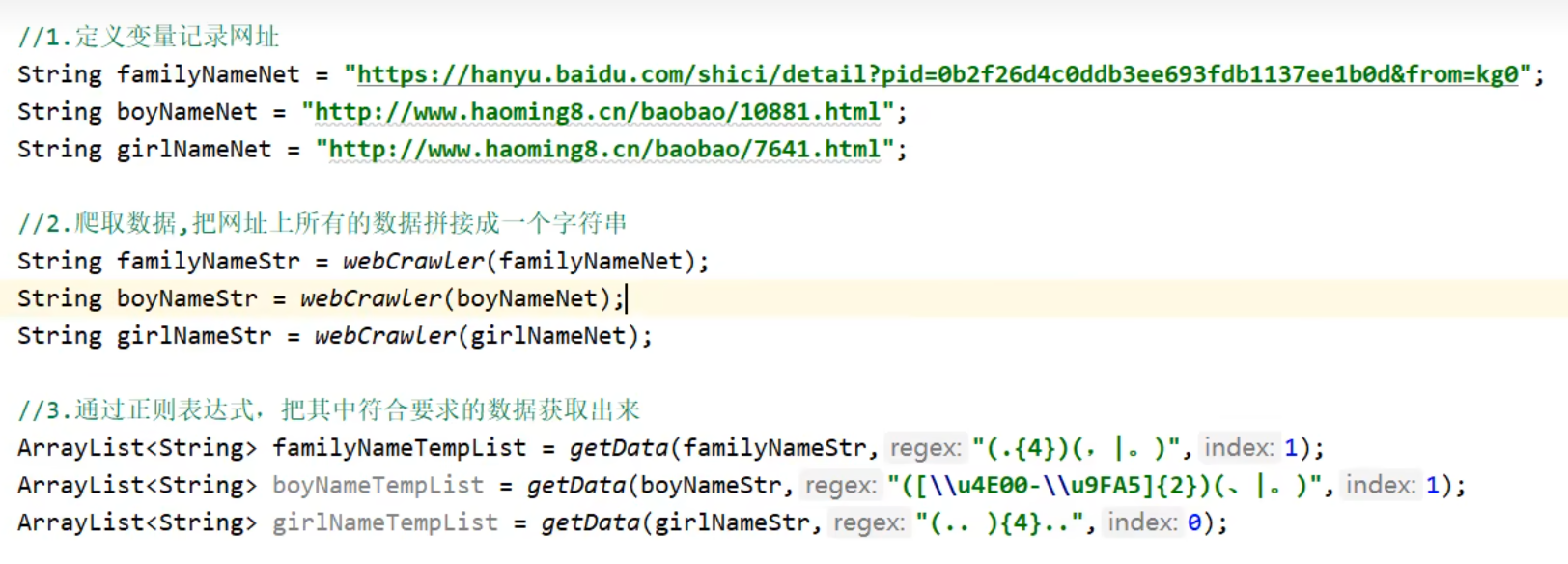This screenshot has width=1568, height=564.
Task: Click the grayed-out boyNameTempList variable
Action: pyautogui.click(x=378, y=486)
